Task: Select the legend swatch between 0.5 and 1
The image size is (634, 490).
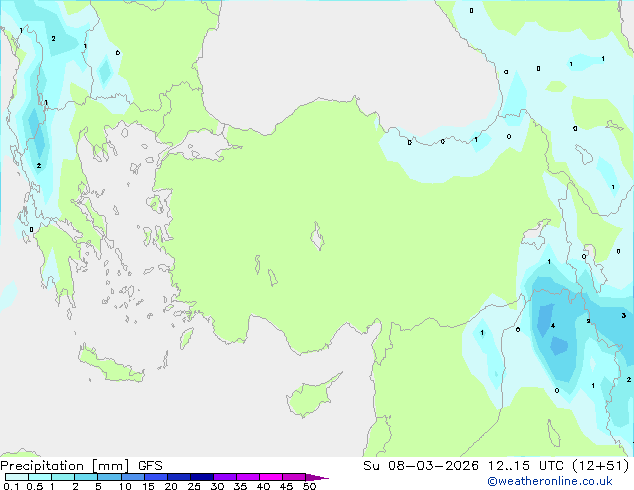Action: pyautogui.click(x=40, y=477)
